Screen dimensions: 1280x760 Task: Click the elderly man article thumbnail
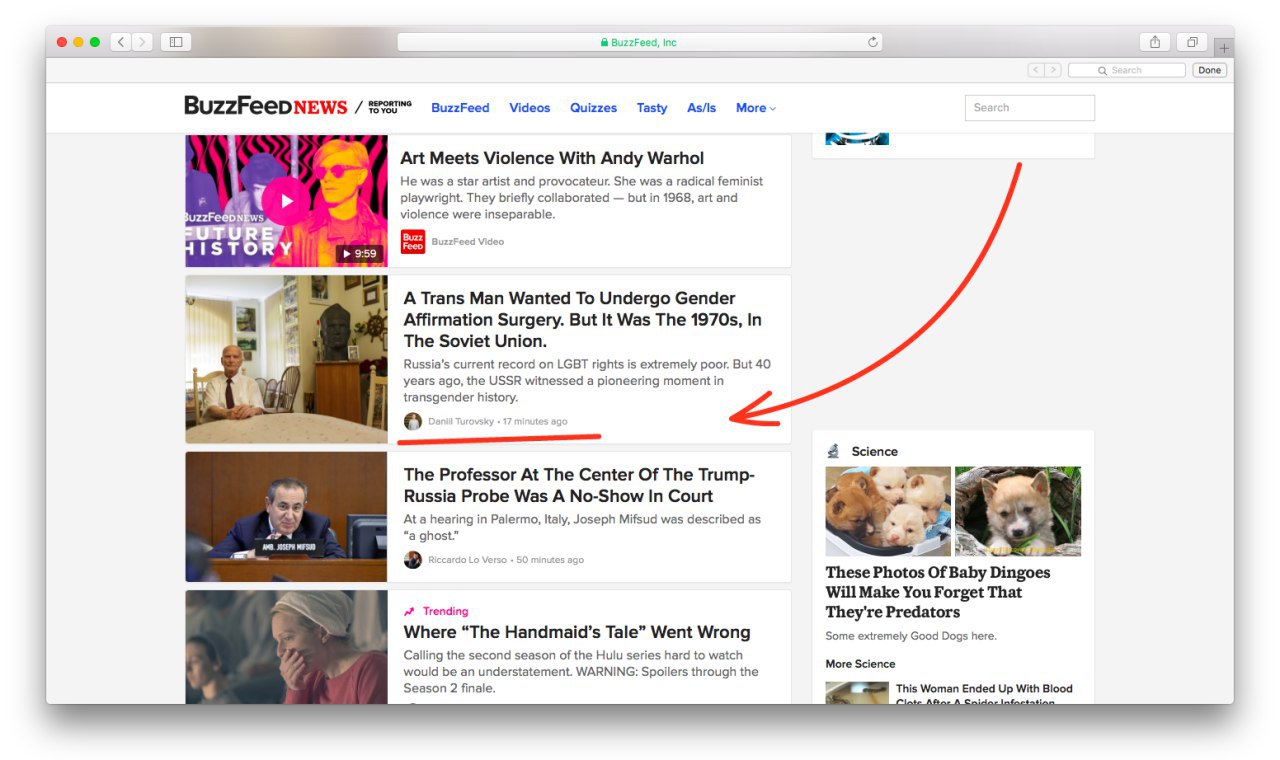(x=286, y=359)
